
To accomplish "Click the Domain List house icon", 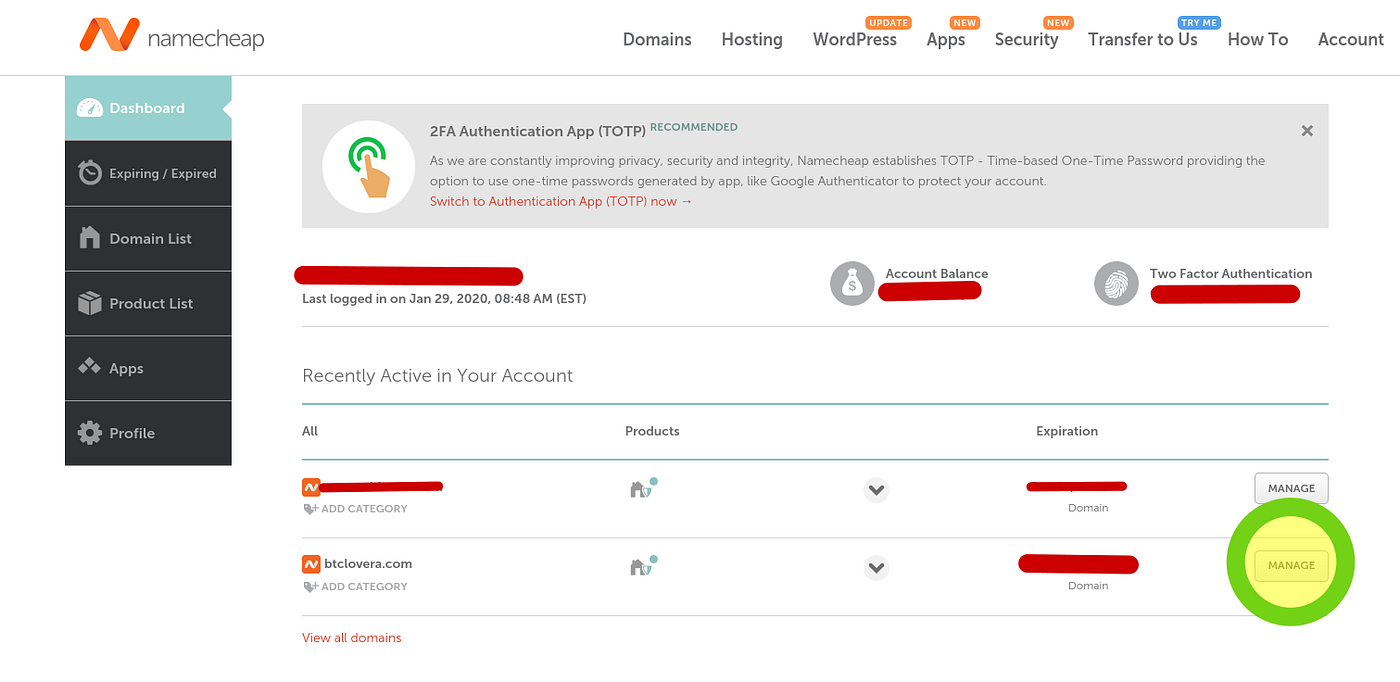I will click(x=90, y=238).
